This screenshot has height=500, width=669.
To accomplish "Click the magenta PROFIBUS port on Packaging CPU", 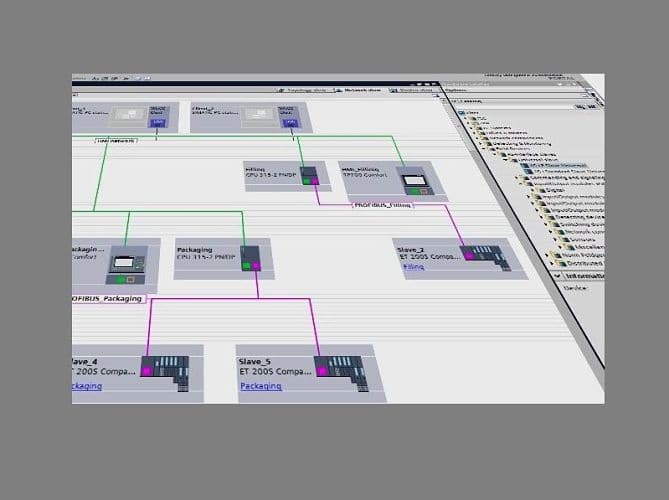I will [x=256, y=266].
